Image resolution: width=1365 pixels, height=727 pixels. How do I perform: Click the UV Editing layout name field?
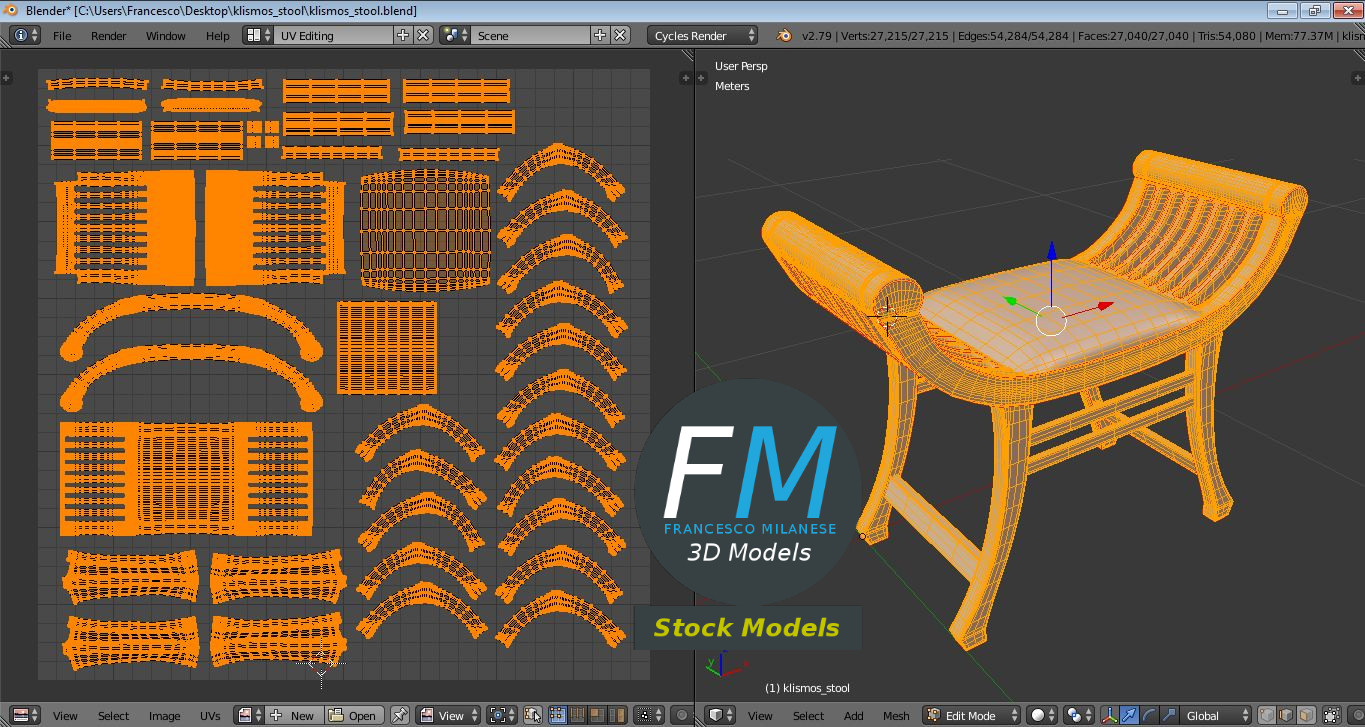333,35
